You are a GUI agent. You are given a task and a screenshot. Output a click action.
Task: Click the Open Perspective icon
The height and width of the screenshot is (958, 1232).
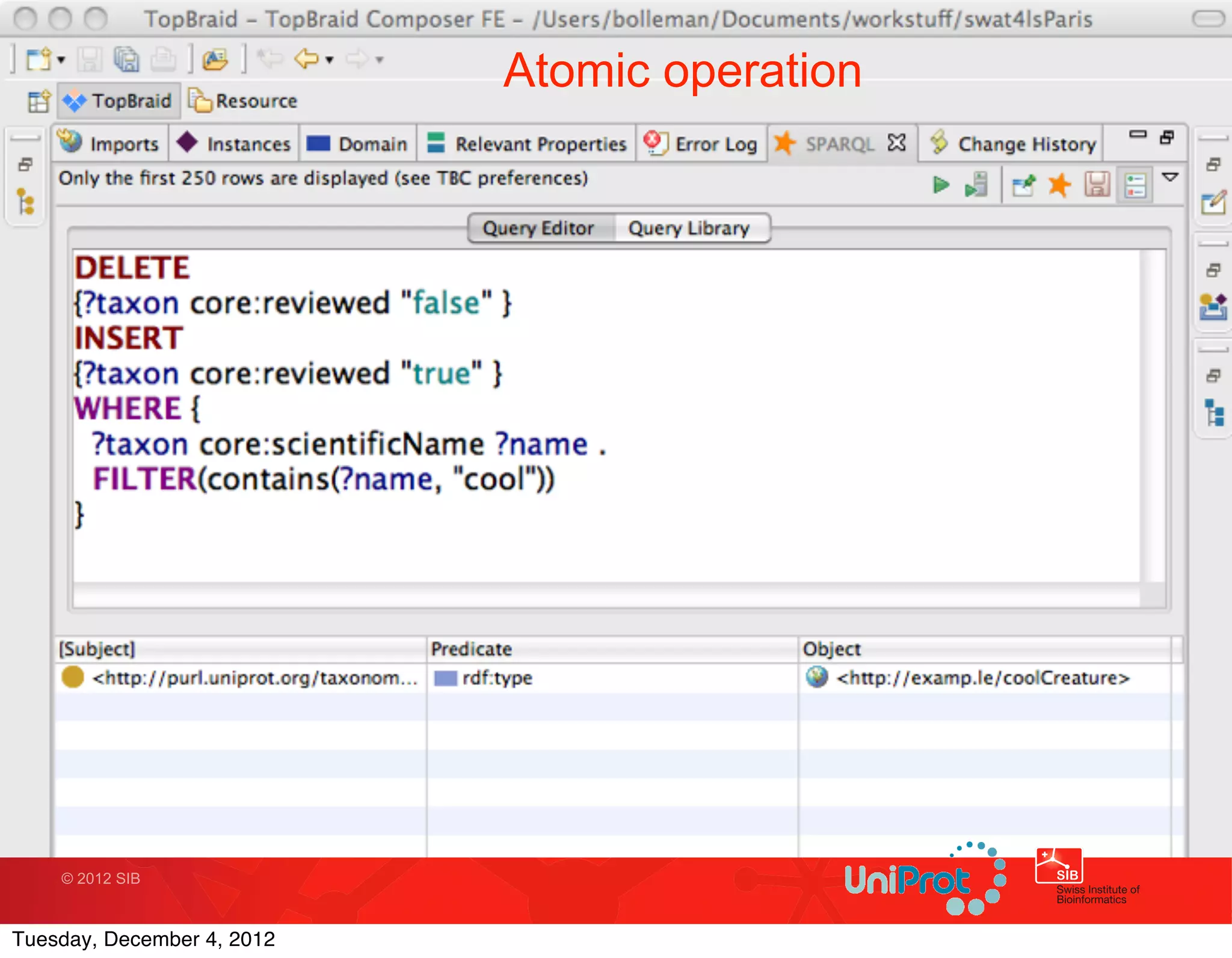coord(39,101)
